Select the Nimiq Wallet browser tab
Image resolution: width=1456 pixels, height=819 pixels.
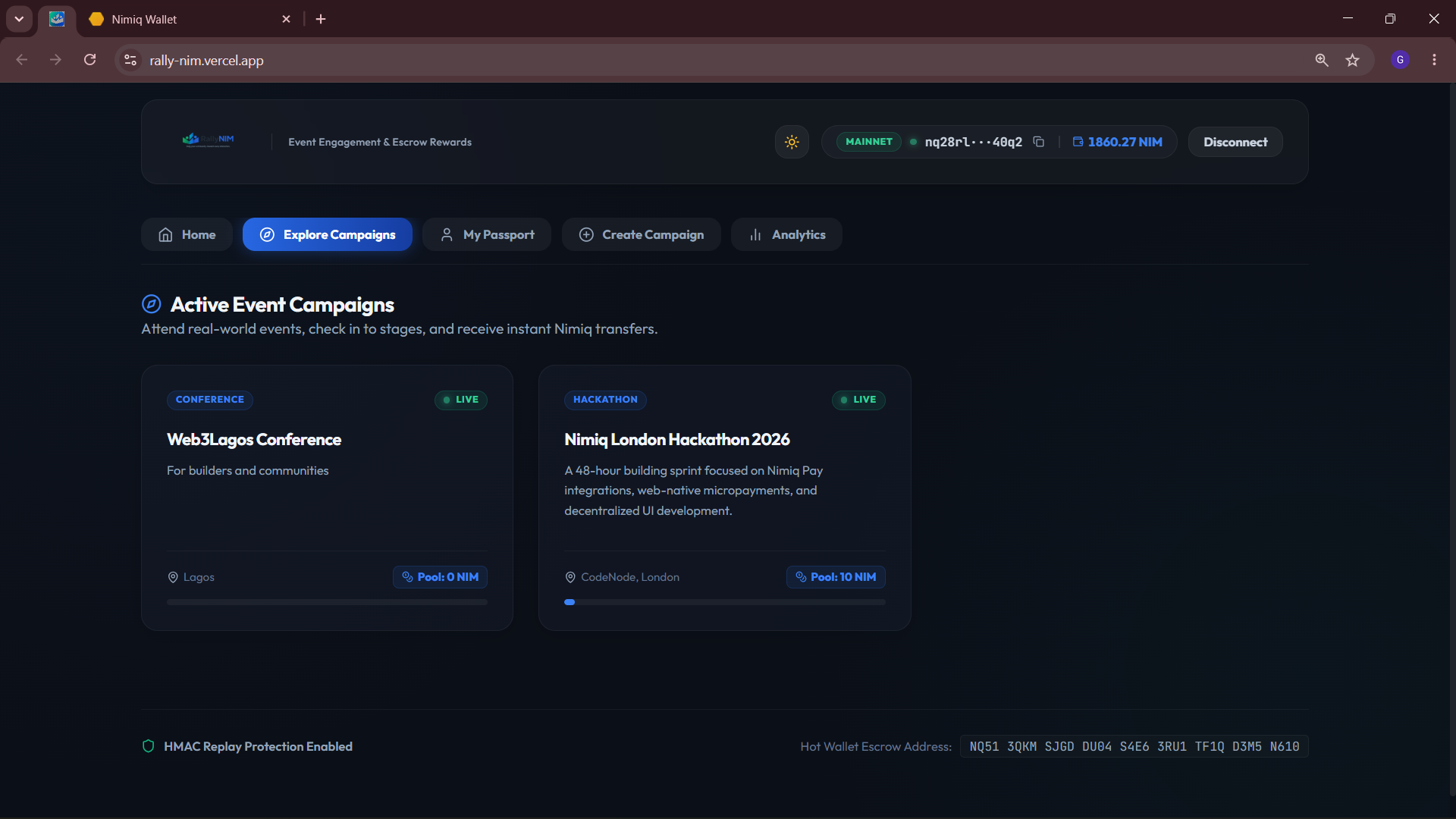point(190,19)
